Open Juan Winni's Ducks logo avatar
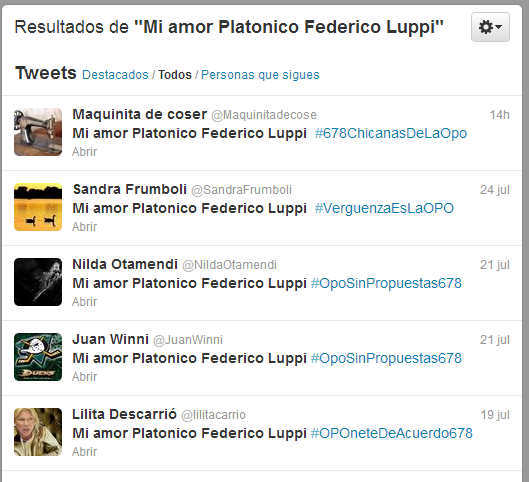 (38, 357)
